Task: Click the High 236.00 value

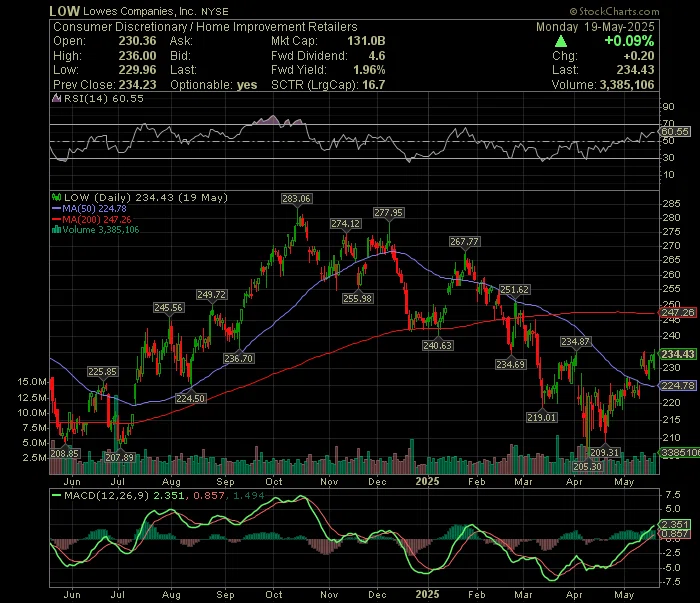Action: coord(138,56)
